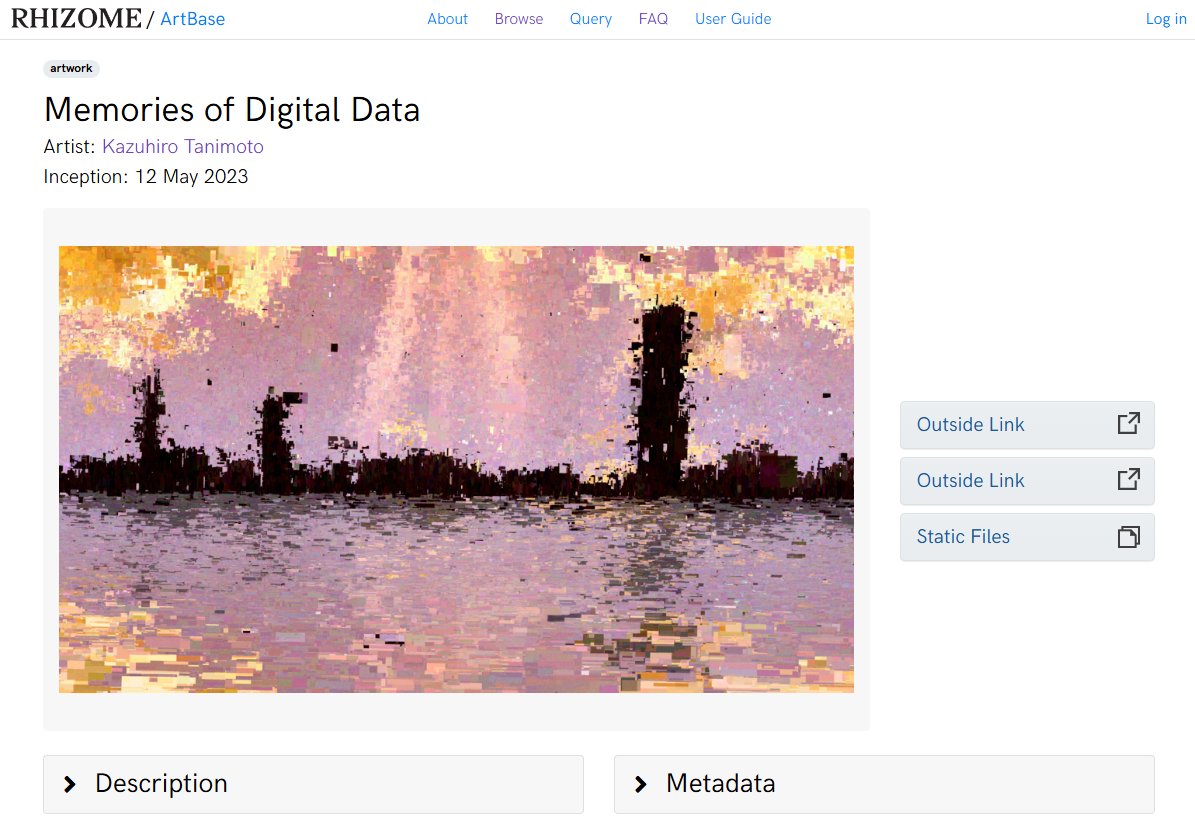Open the Query page
Viewport: 1195px width, 832px height.
point(591,19)
